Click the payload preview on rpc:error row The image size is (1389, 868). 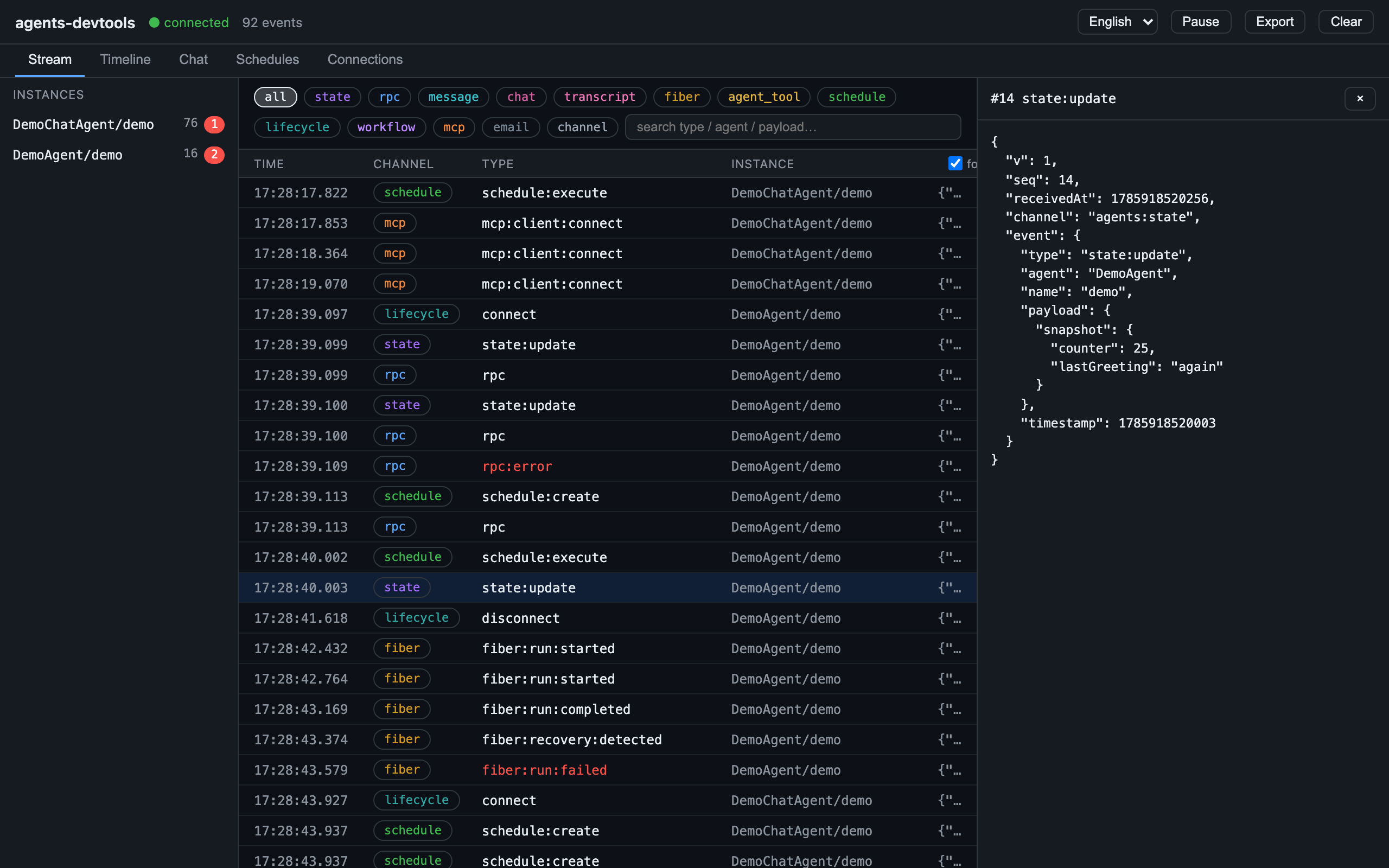(950, 466)
